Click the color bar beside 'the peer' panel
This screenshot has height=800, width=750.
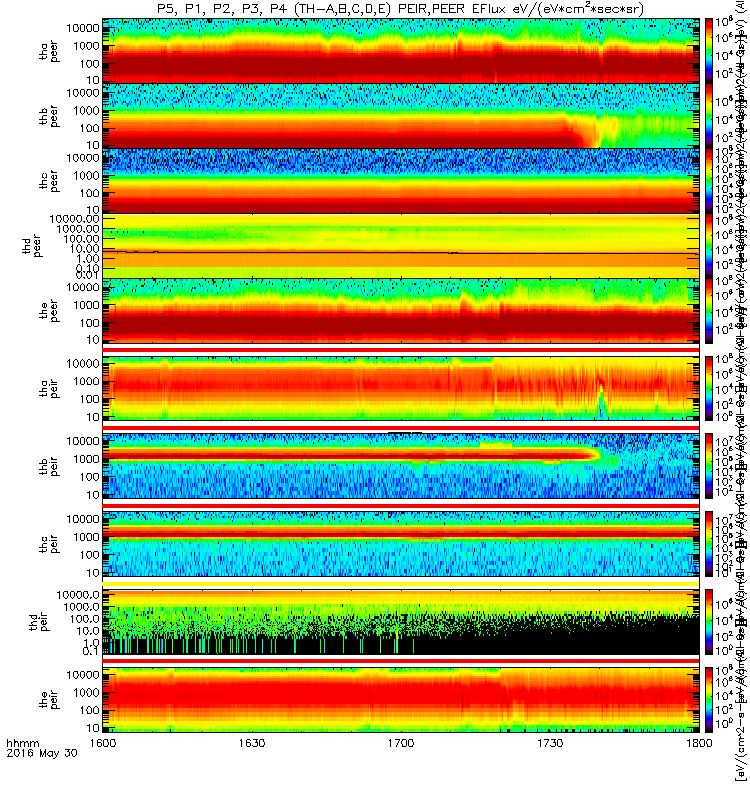[x=709, y=310]
